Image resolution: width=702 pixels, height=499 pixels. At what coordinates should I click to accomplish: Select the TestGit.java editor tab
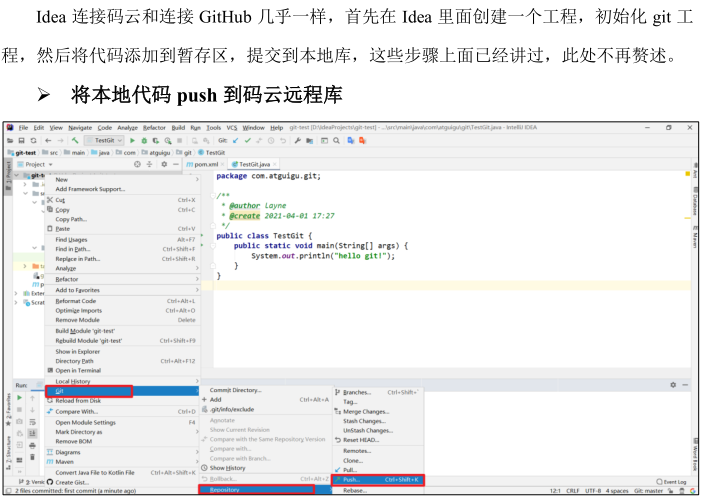pos(254,164)
